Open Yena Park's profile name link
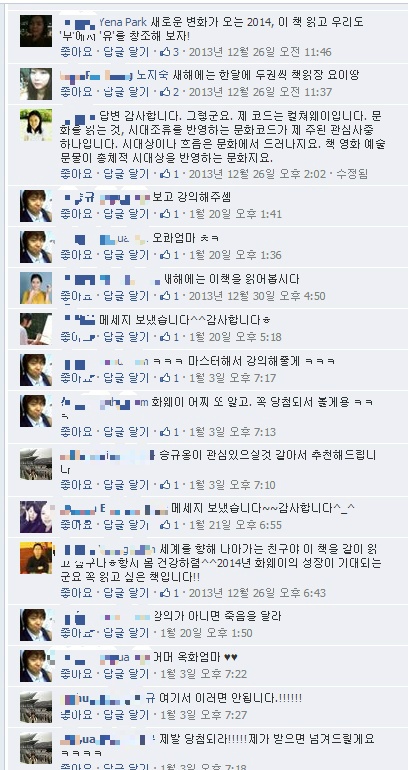Image resolution: width=408 pixels, height=770 pixels. pos(122,22)
